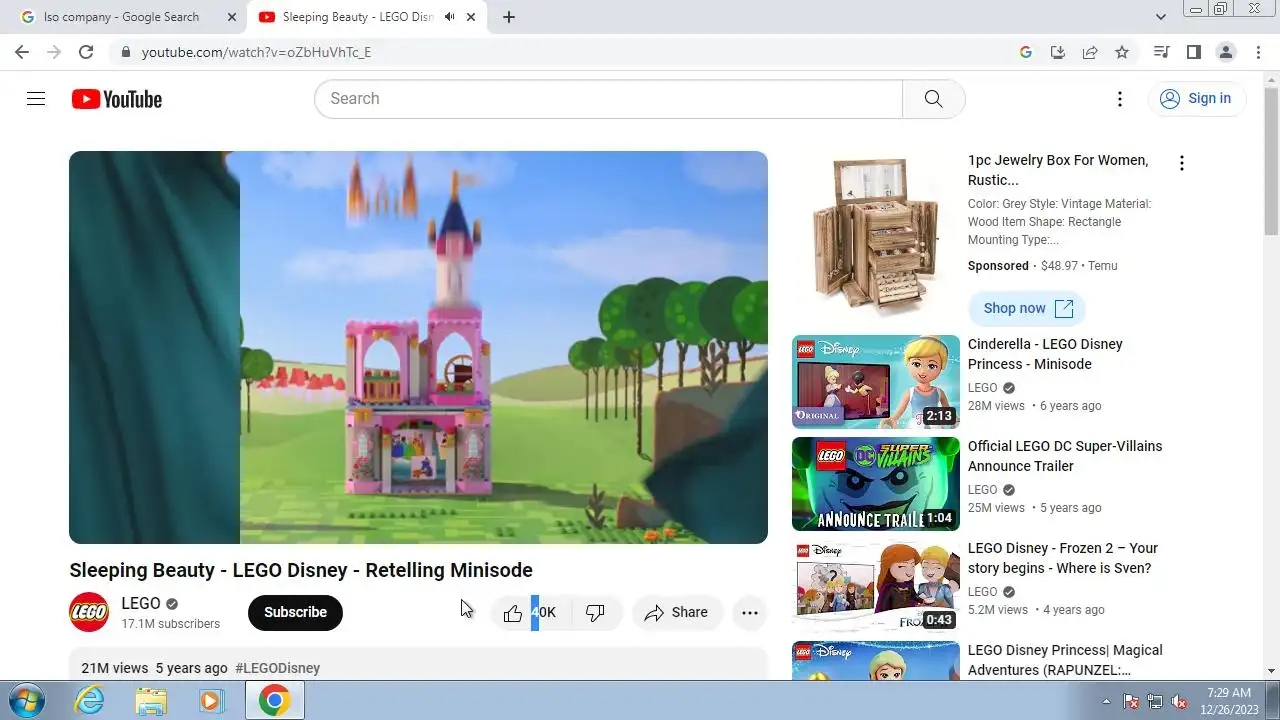
Task: Click the Google icon in address bar
Action: pos(1026,52)
